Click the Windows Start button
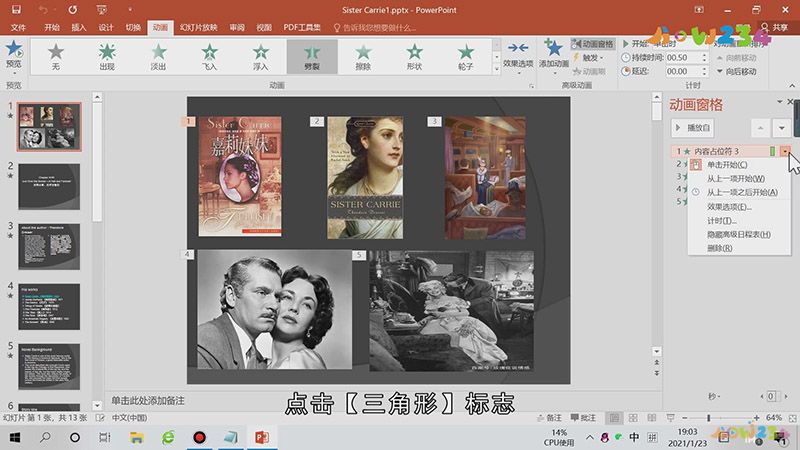The width and height of the screenshot is (800, 450). coord(15,437)
